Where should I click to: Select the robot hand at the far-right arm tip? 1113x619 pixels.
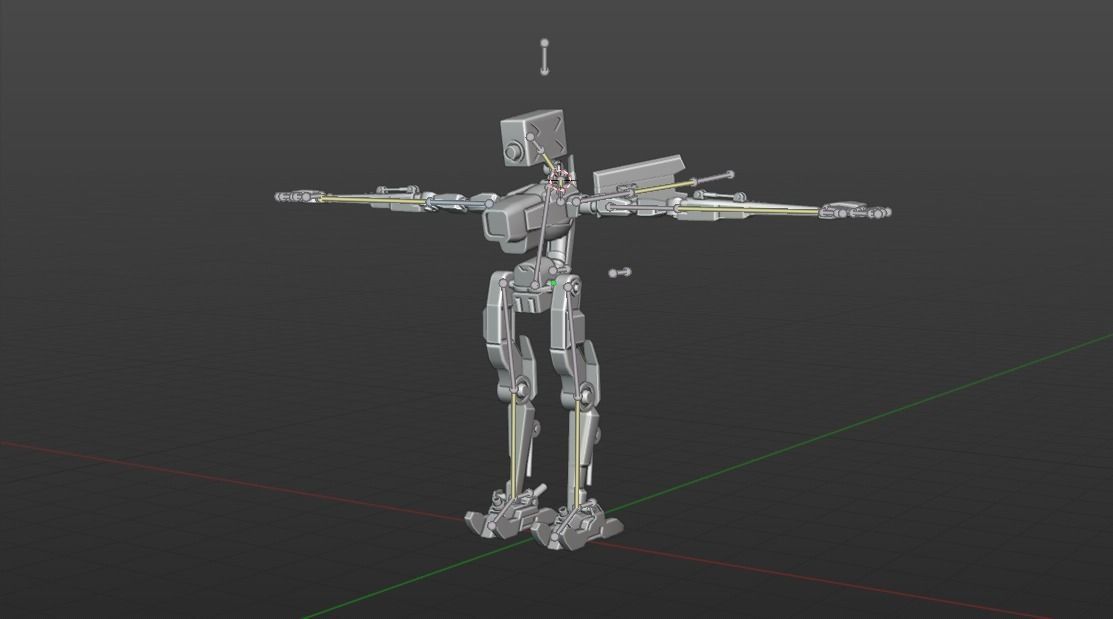(x=855, y=211)
